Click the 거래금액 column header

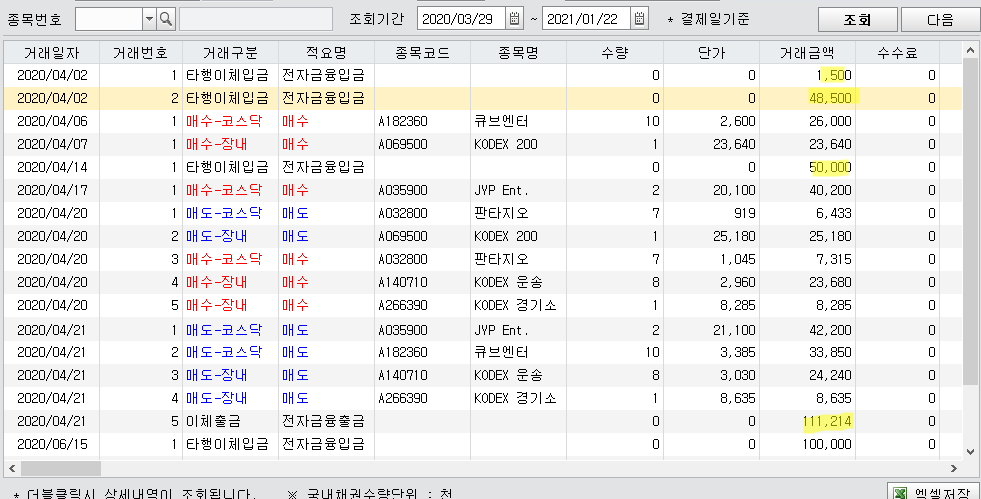click(818, 52)
